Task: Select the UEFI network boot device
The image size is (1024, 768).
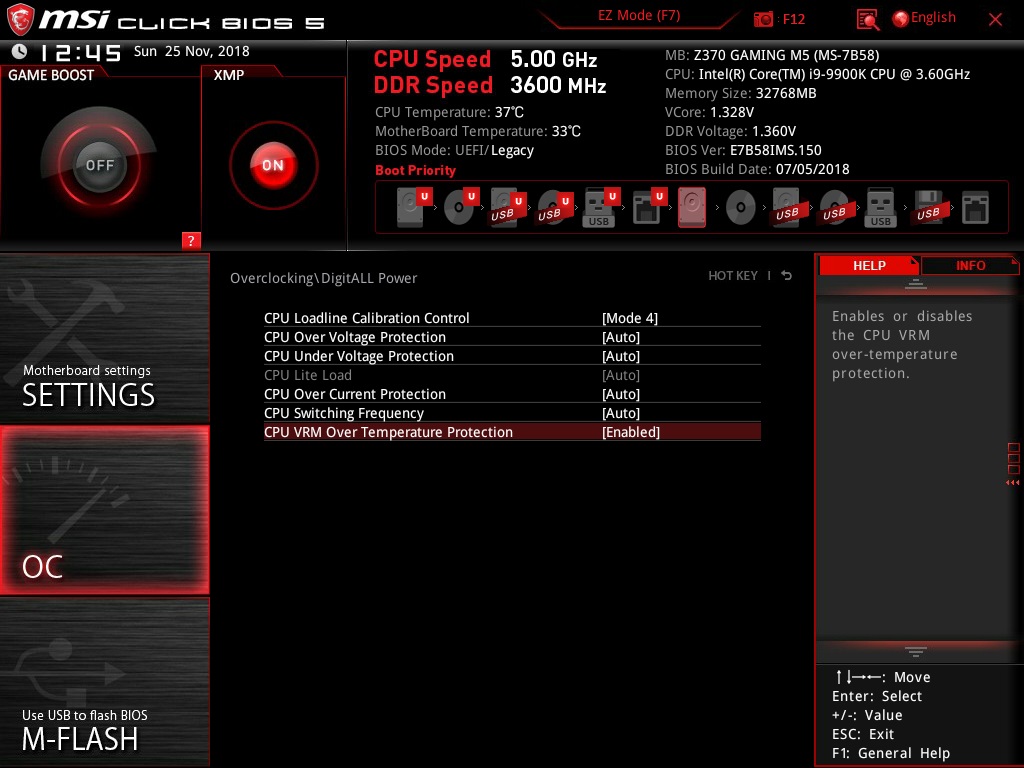Action: [x=648, y=206]
